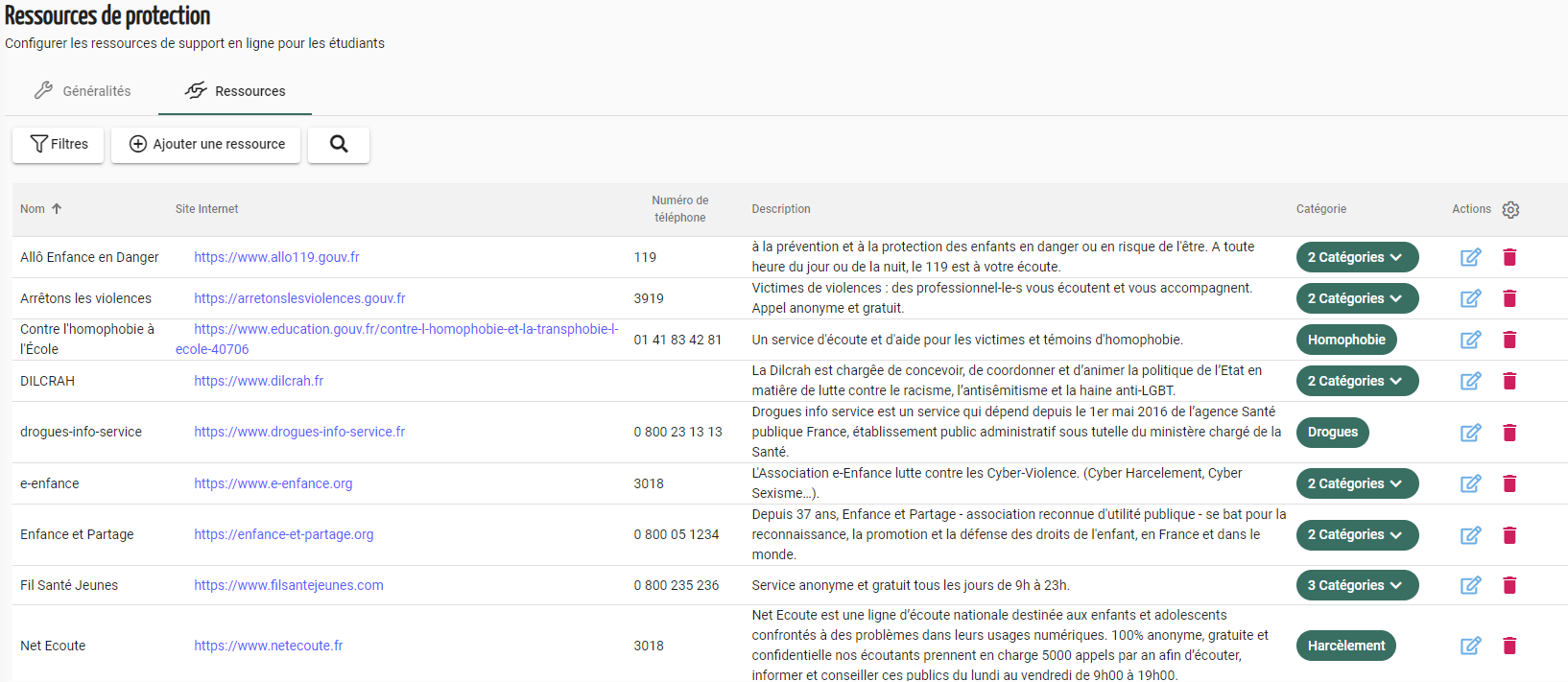Delete the Allô Enfance en Danger resource

click(1509, 257)
